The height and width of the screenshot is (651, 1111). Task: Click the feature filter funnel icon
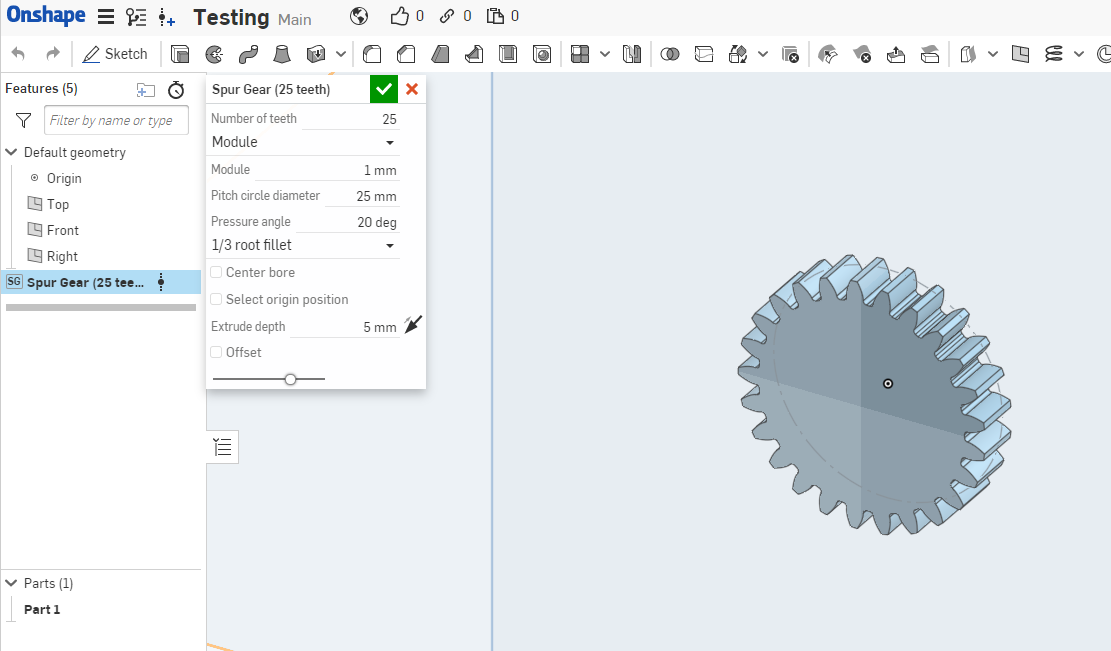23,120
